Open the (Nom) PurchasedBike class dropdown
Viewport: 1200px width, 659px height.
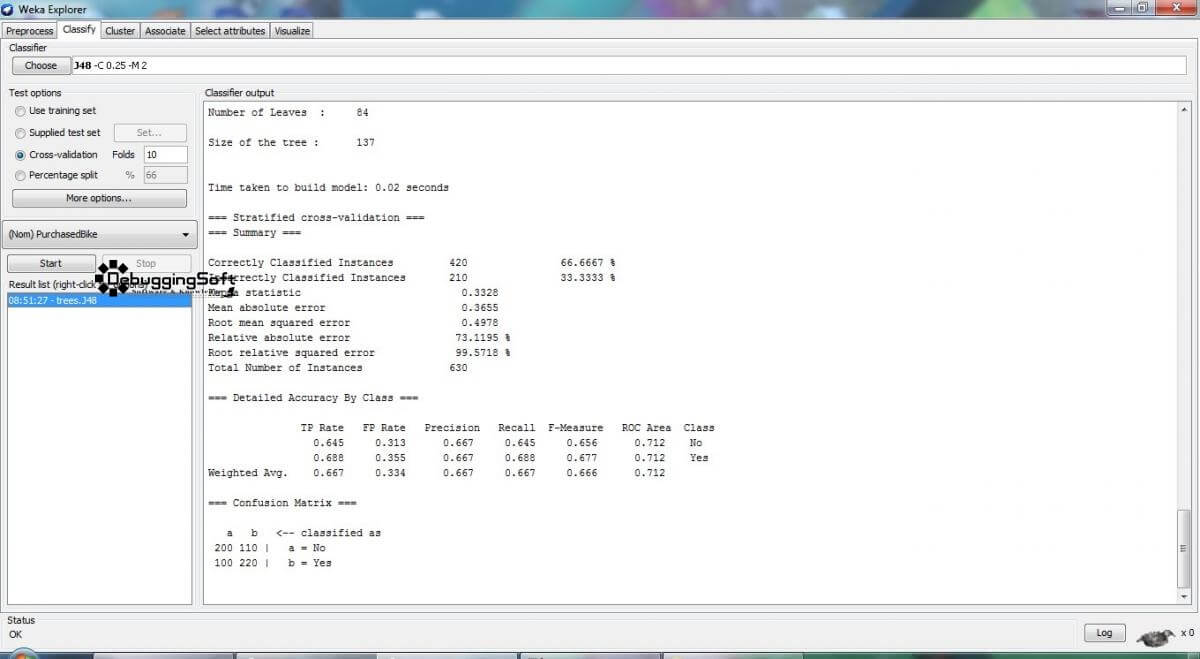pyautogui.click(x=98, y=234)
